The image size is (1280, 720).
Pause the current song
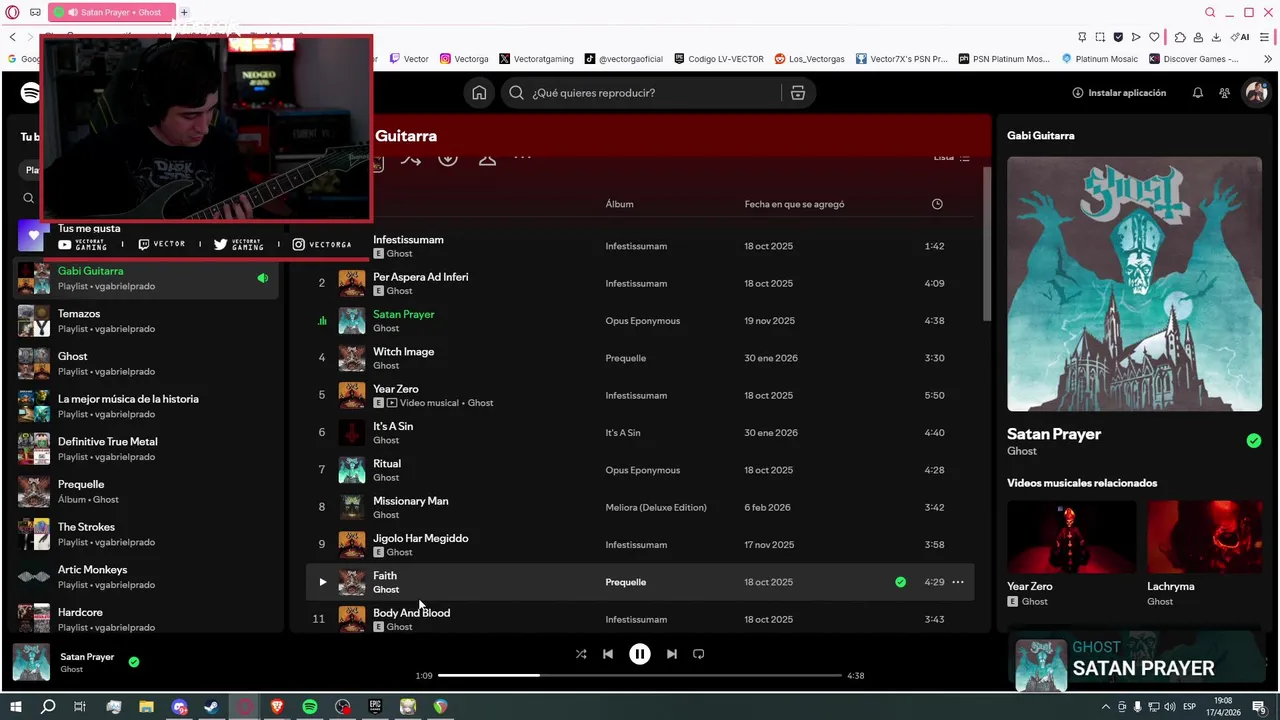coord(640,654)
